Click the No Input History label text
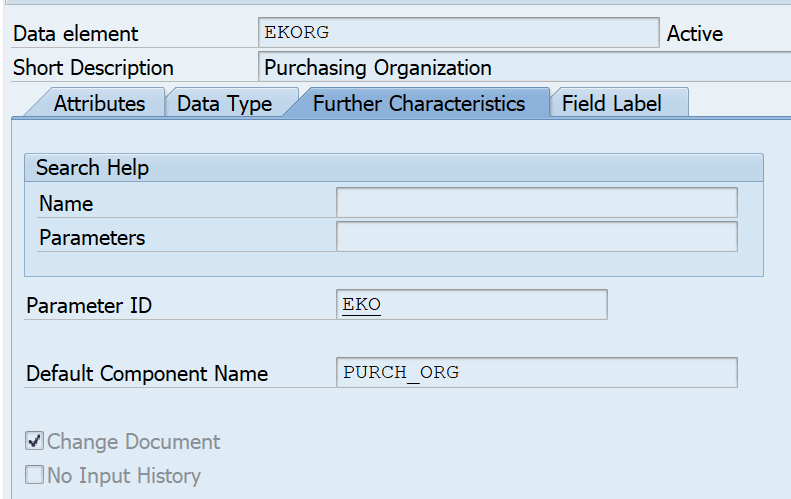 coord(124,476)
